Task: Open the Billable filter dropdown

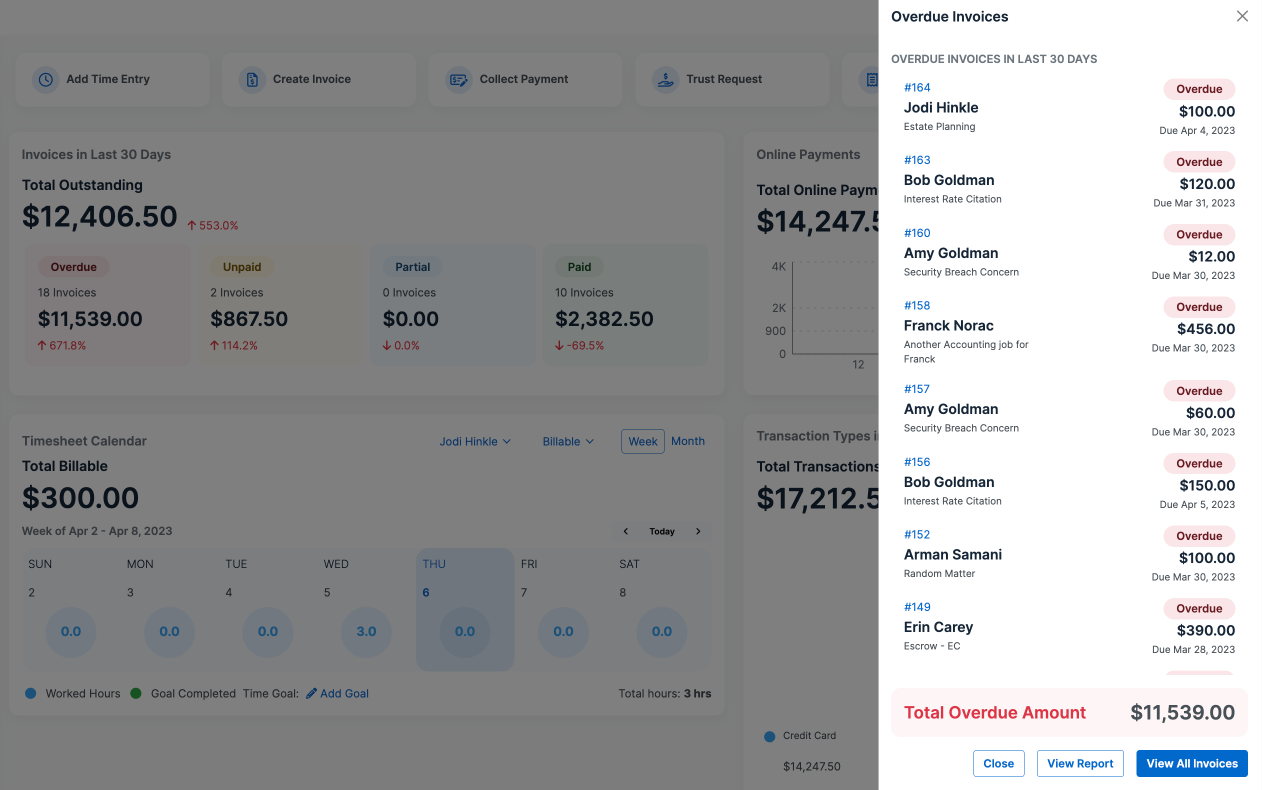Action: (568, 441)
